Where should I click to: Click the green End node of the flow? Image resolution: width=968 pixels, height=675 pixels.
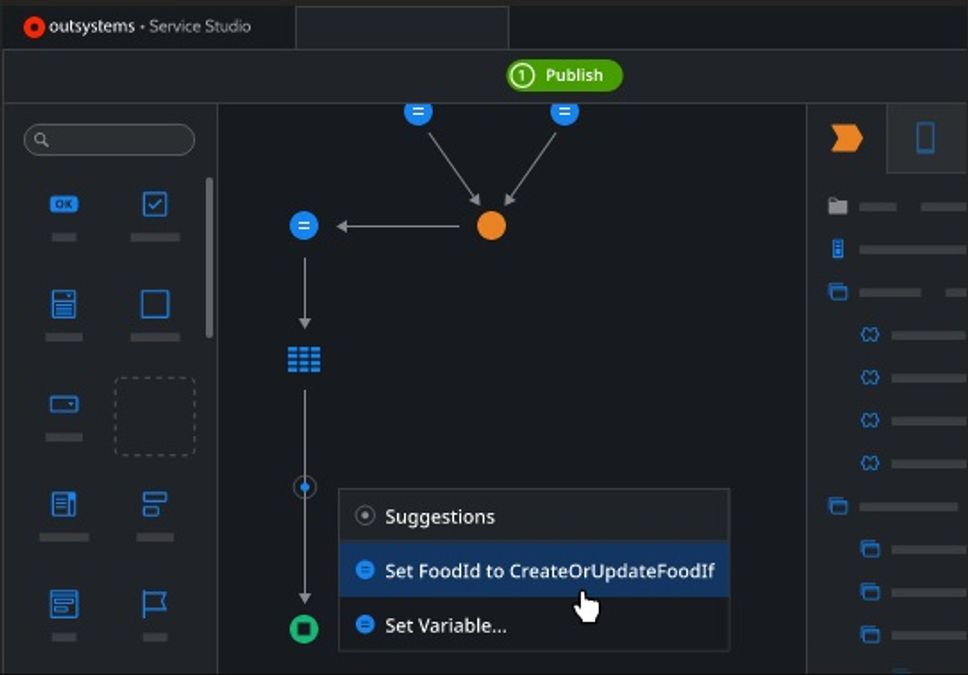(x=303, y=629)
